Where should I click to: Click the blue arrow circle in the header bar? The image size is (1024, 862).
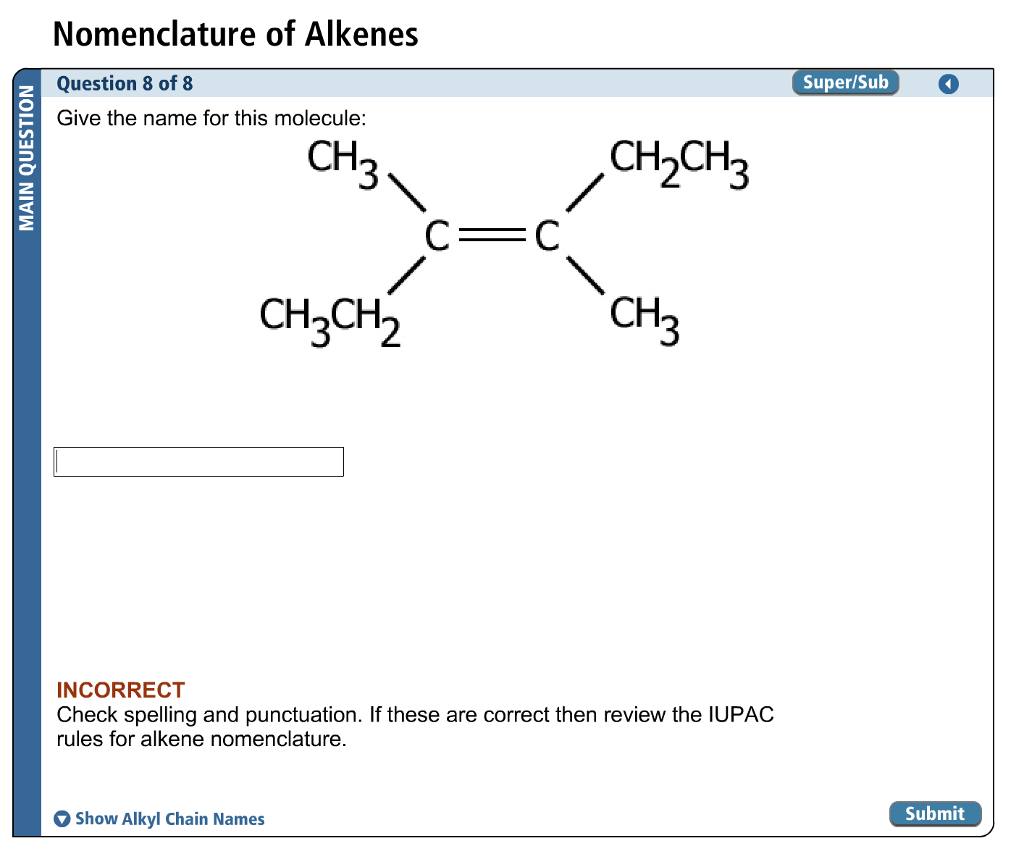(948, 83)
